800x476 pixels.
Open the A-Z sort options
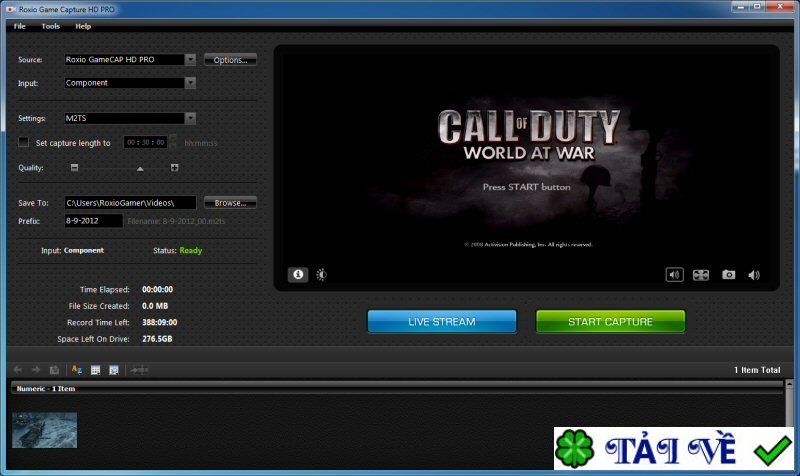[x=77, y=369]
